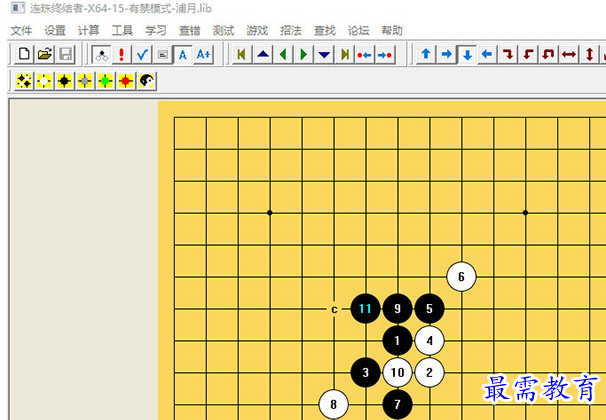Click the gray save disk icon

pyautogui.click(x=66, y=54)
